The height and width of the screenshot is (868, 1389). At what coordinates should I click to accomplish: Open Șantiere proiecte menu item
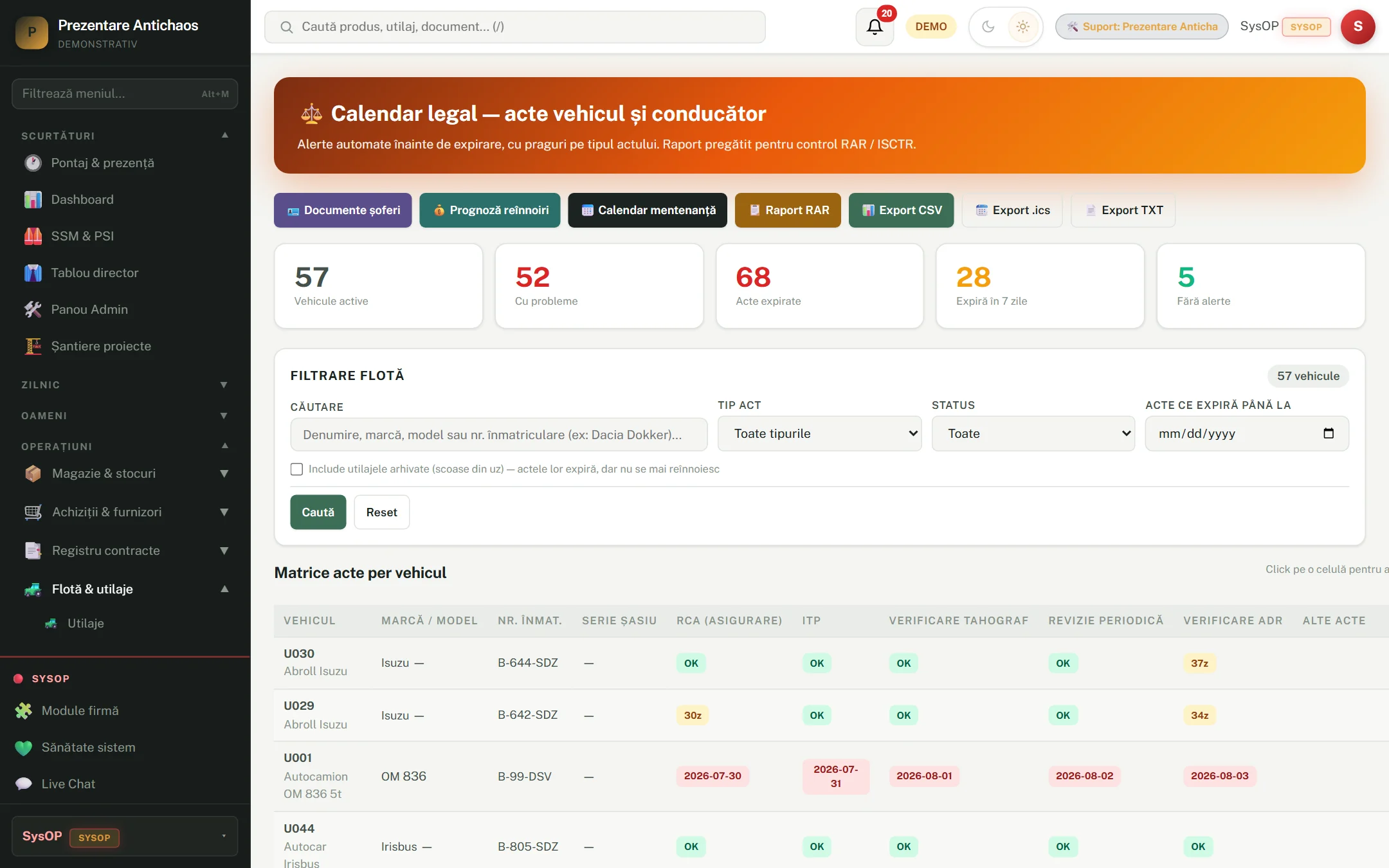click(x=125, y=347)
